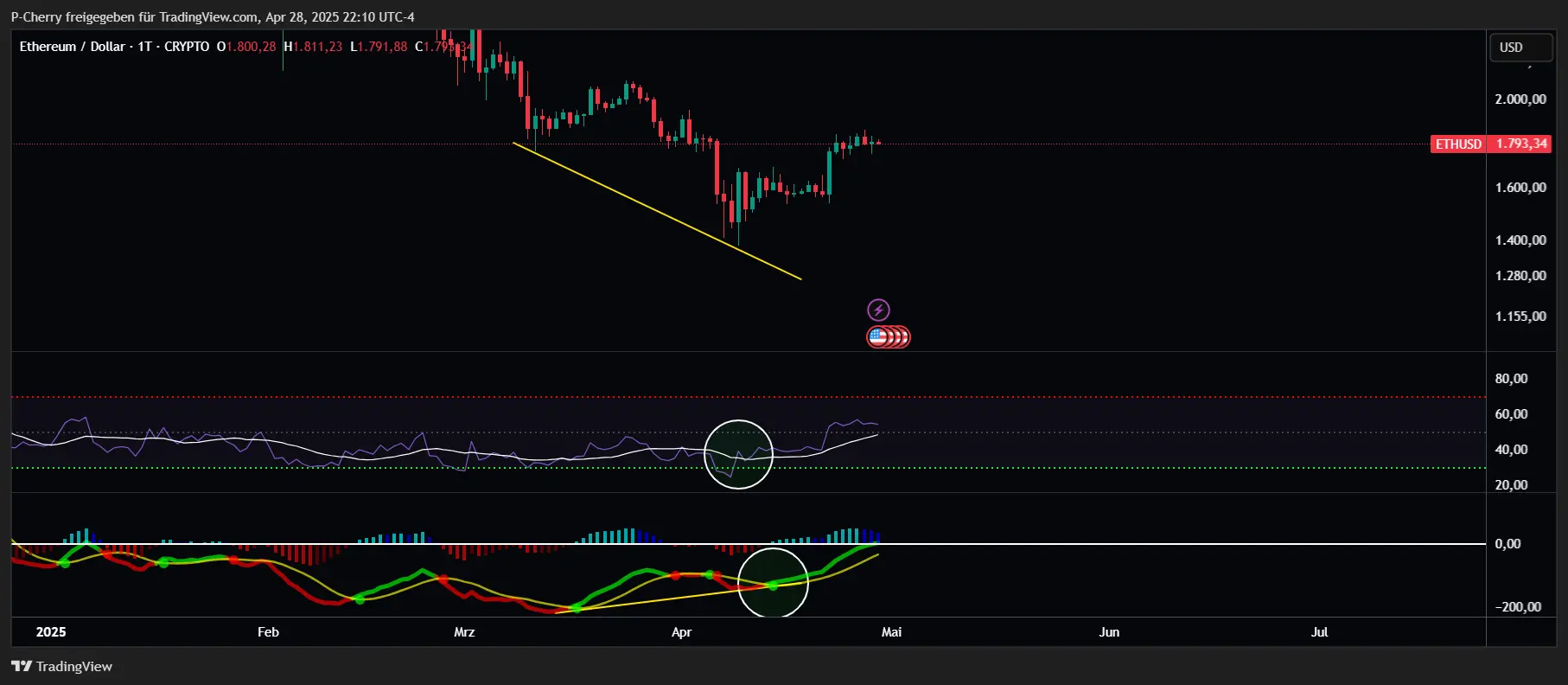Viewport: 1568px width, 685px height.
Task: Click the Mai label on the time axis
Action: 891,632
